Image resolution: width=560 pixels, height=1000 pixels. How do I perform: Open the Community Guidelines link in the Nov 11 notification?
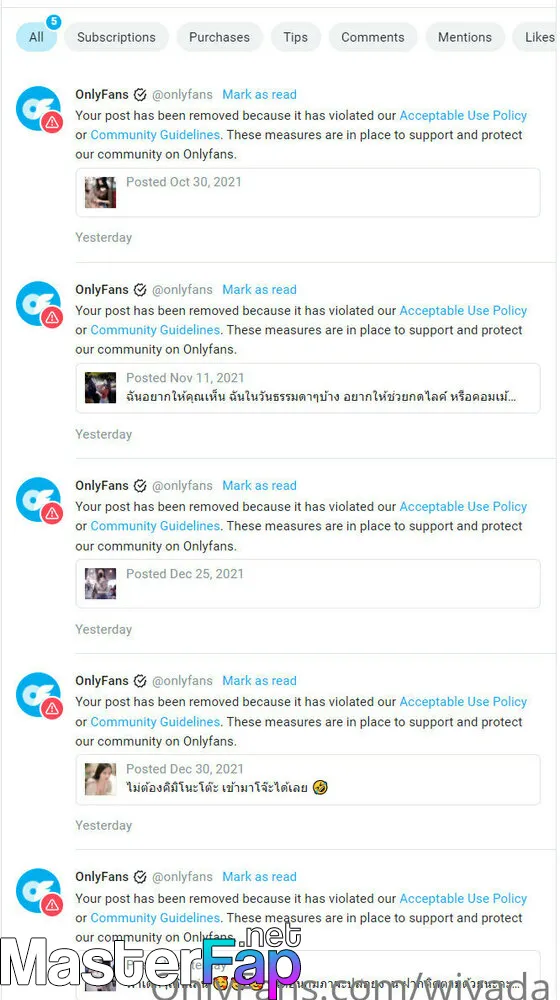(x=155, y=330)
